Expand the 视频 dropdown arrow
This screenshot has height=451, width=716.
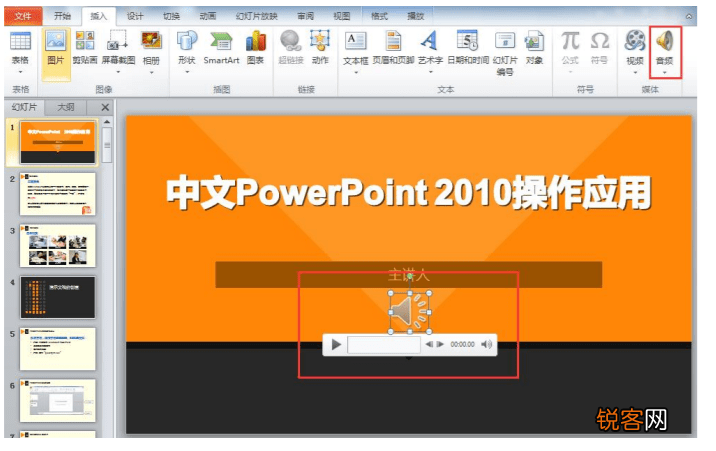pyautogui.click(x=635, y=72)
